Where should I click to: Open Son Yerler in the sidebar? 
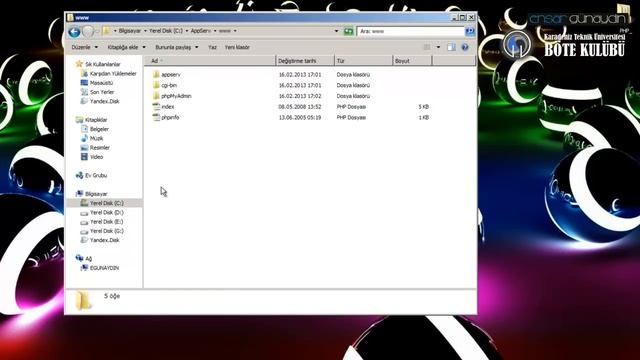[x=102, y=92]
